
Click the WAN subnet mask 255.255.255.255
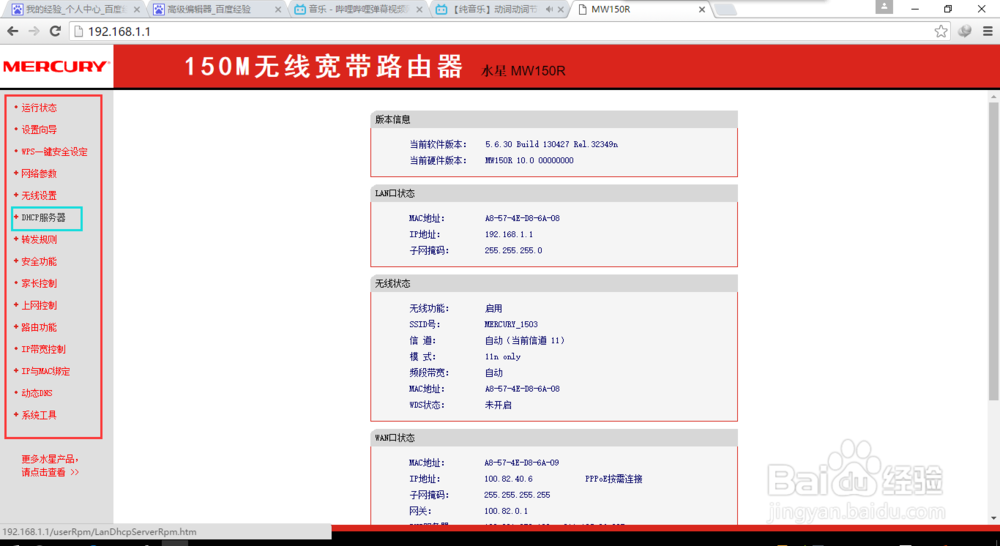click(517, 495)
